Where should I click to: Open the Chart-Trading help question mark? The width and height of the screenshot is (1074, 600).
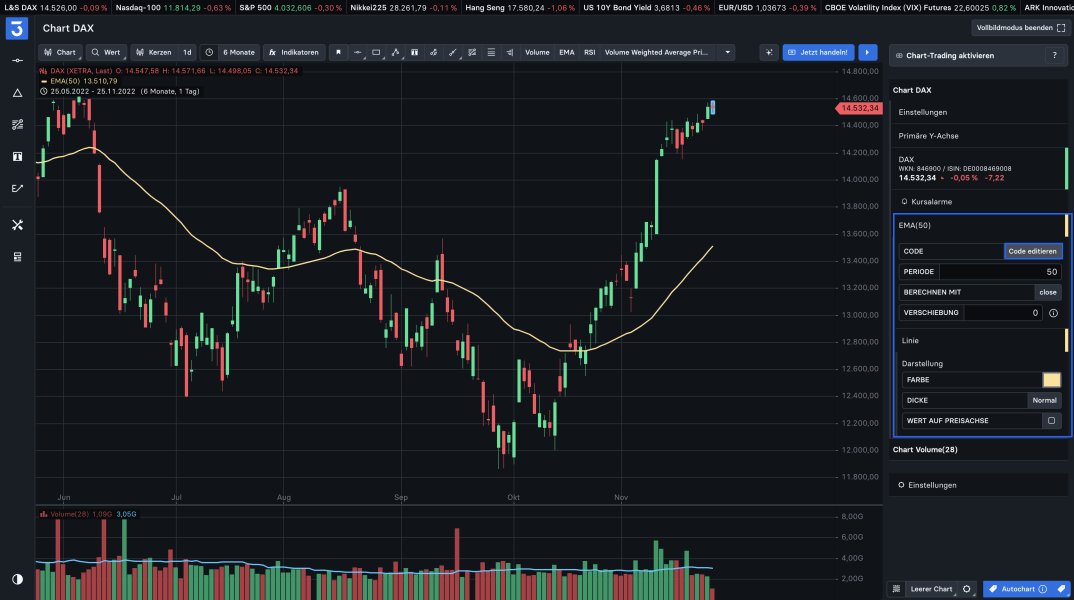point(1054,56)
